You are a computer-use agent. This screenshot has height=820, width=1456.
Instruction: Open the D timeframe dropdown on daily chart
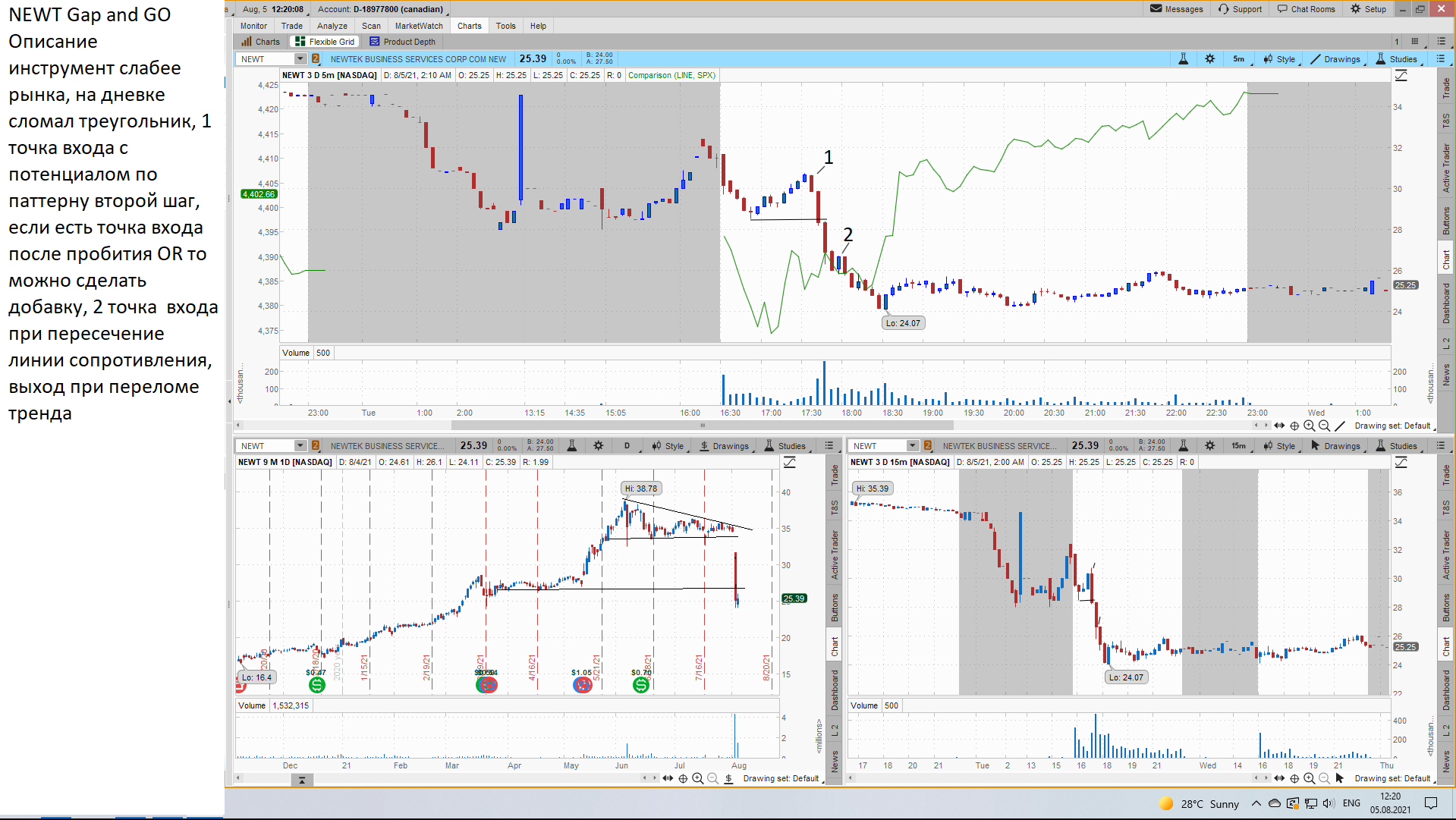tap(628, 446)
